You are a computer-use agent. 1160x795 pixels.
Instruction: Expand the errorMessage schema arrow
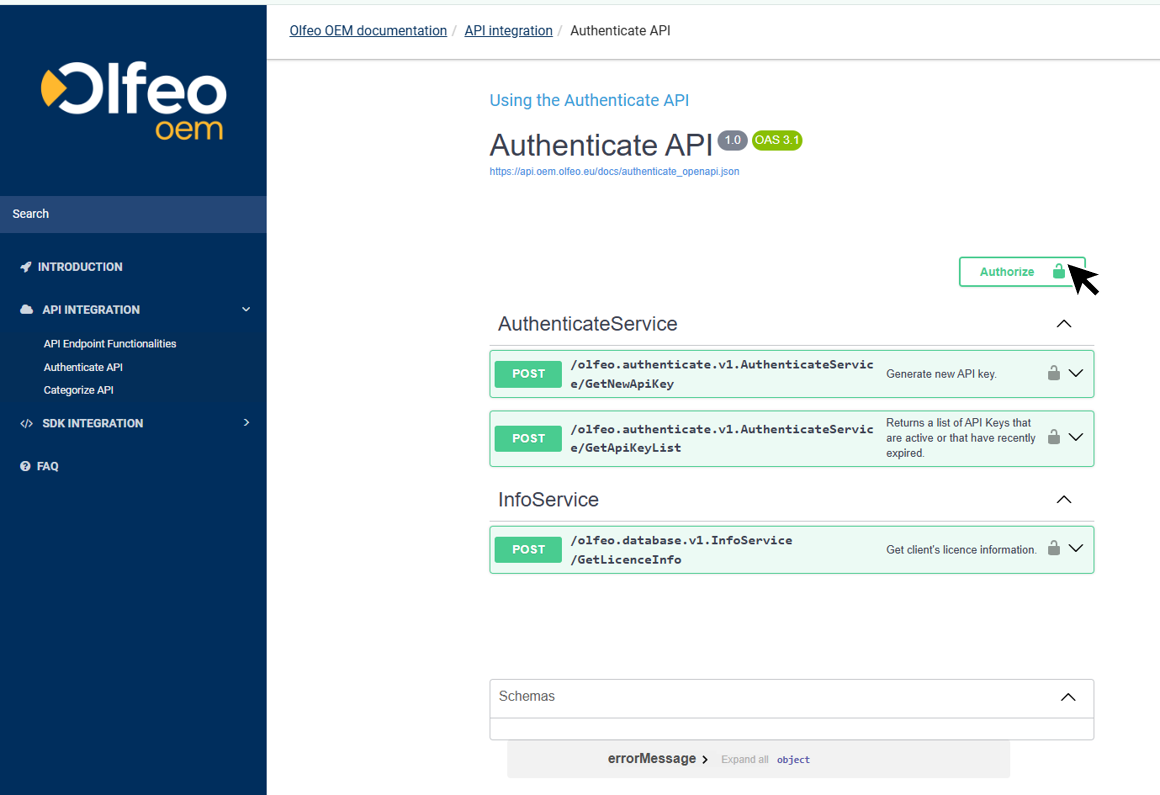coord(705,760)
